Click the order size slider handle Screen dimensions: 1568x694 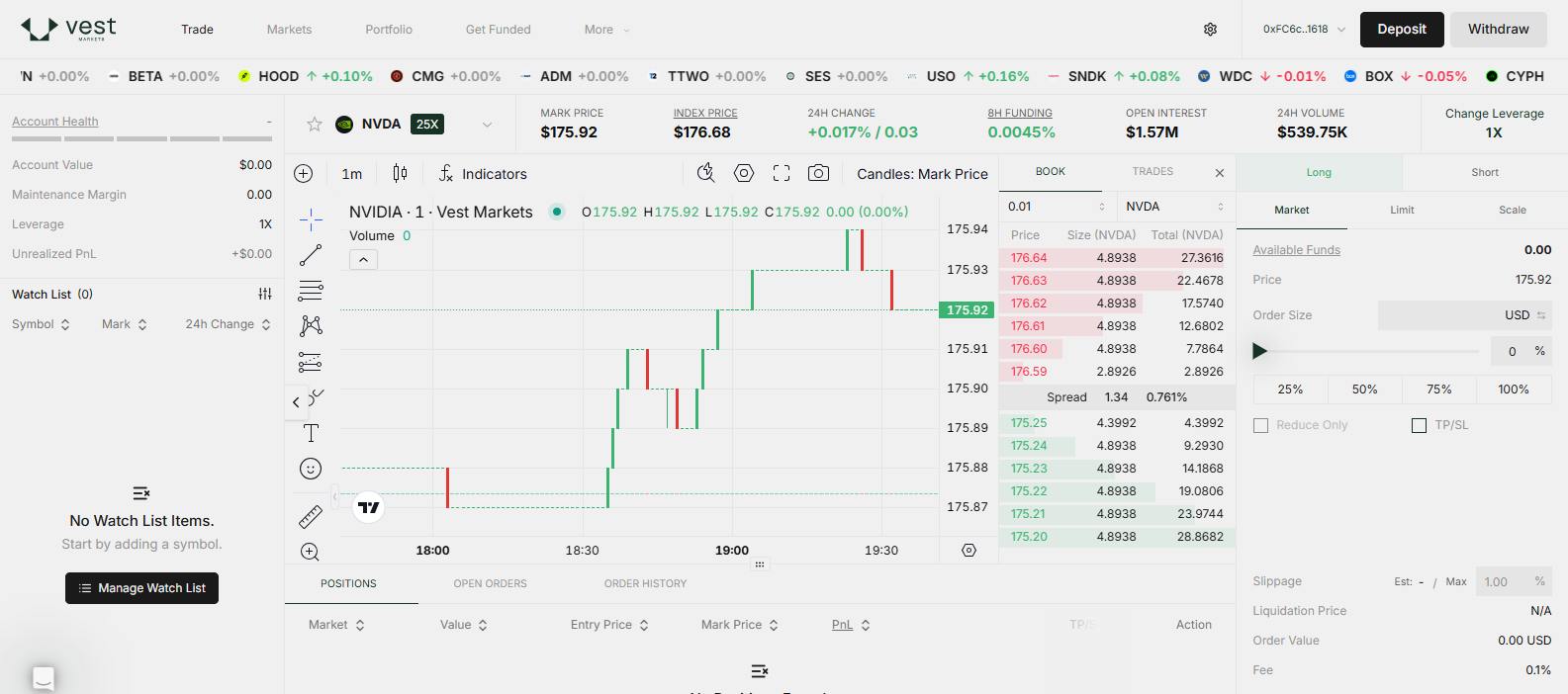[1259, 351]
